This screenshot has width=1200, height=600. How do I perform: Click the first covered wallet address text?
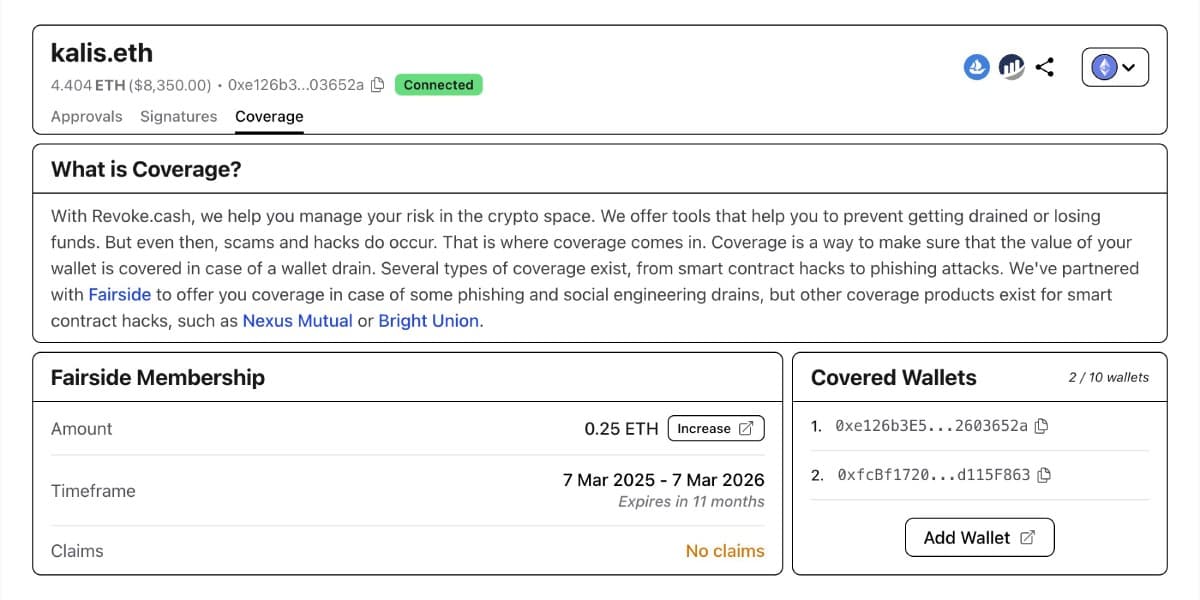coord(930,426)
